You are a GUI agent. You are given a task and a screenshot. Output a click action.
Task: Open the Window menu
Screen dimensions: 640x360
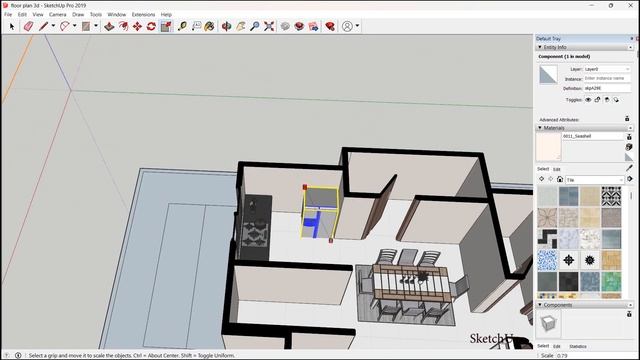click(117, 14)
